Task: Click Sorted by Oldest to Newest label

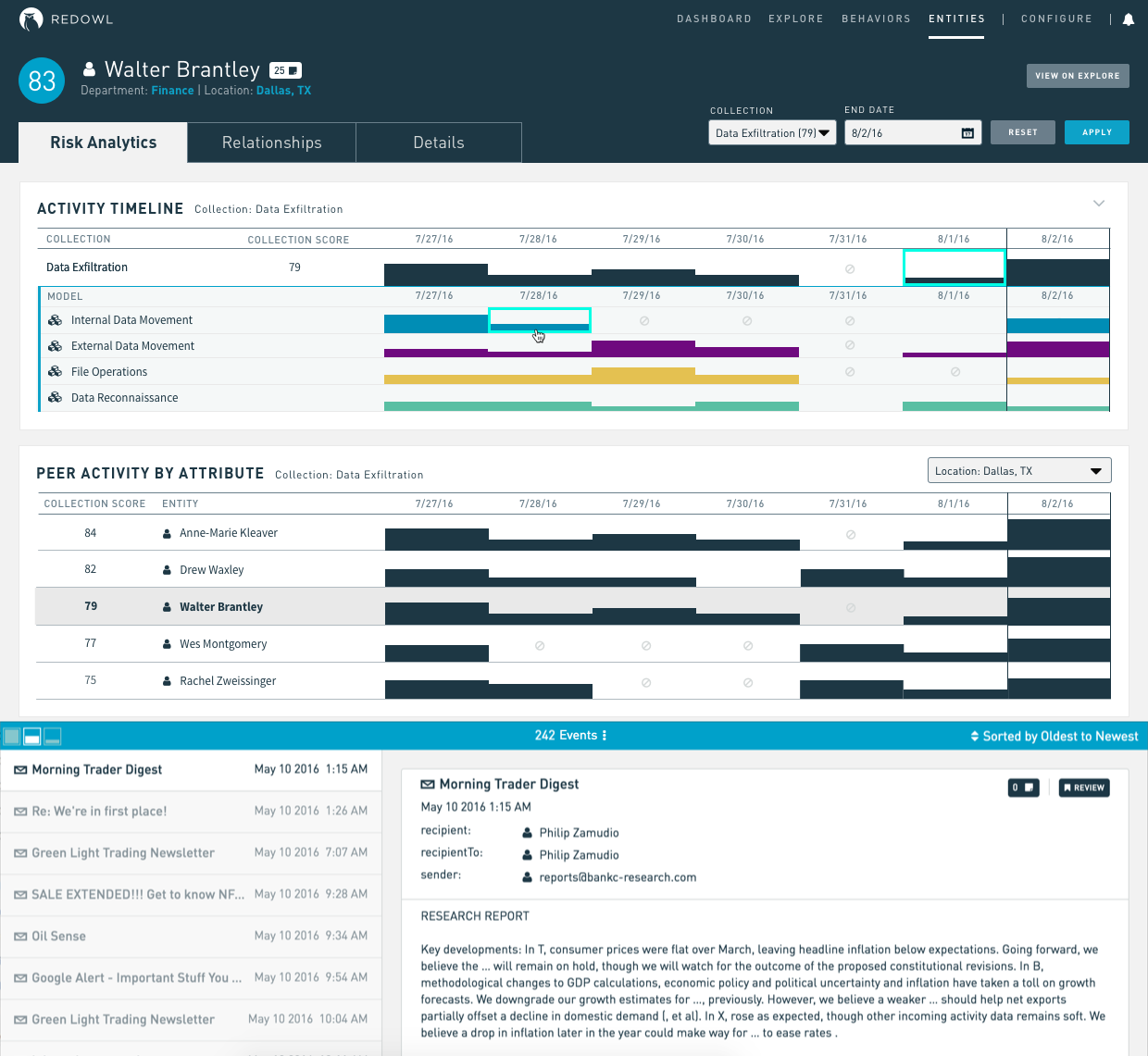Action: point(1061,737)
